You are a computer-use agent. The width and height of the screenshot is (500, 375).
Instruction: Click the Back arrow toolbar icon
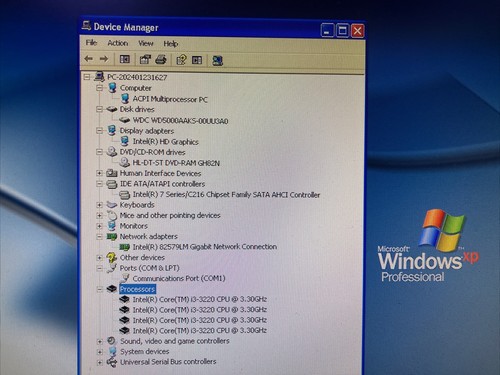pos(88,59)
